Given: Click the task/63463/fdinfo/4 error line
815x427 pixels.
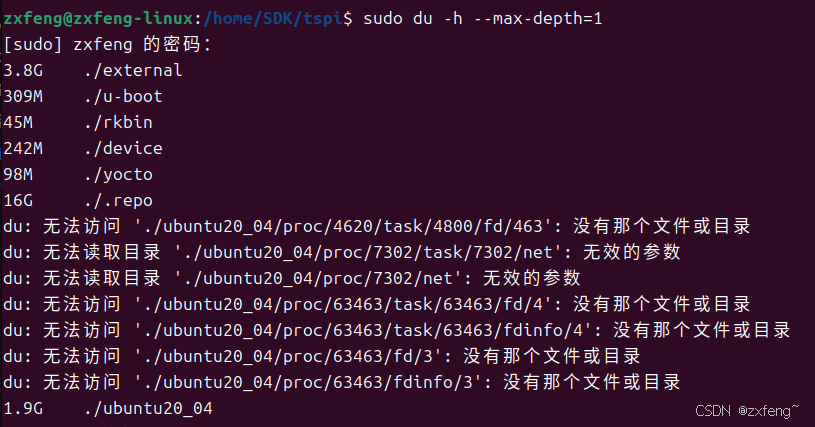Looking at the screenshot, I should [397, 330].
